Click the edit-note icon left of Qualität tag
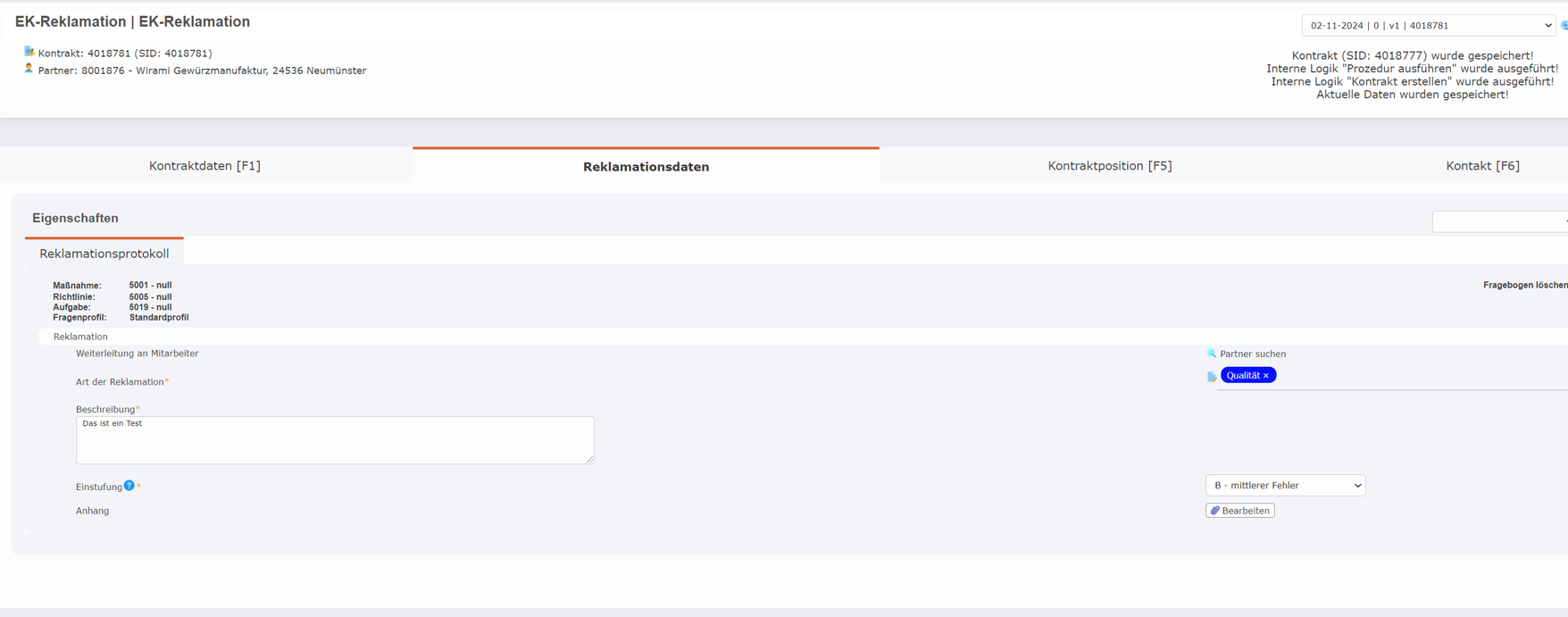 tap(1212, 377)
